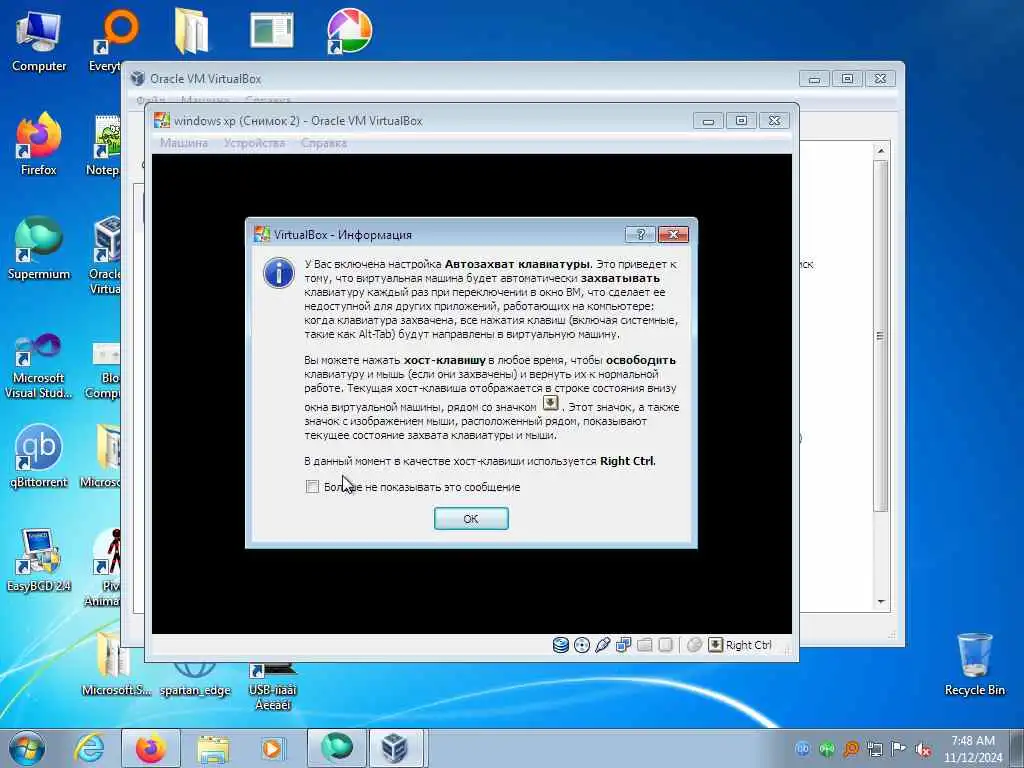Select the EasyBCD 2.4 desktop shortcut

[x=39, y=560]
